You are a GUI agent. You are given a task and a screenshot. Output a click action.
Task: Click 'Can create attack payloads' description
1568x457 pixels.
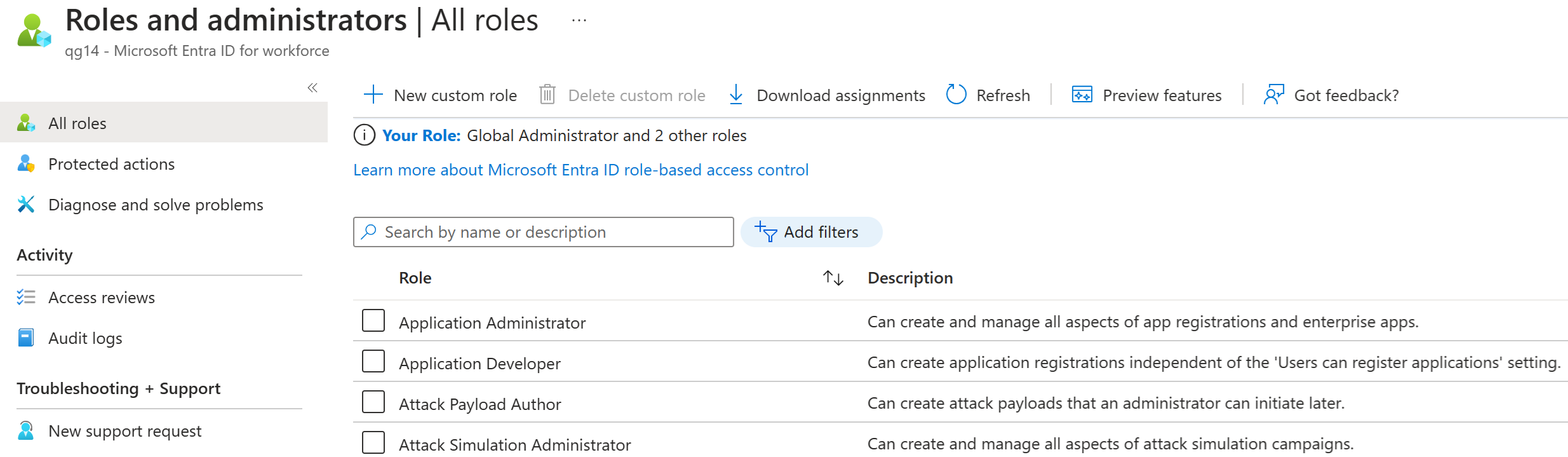pos(1106,403)
